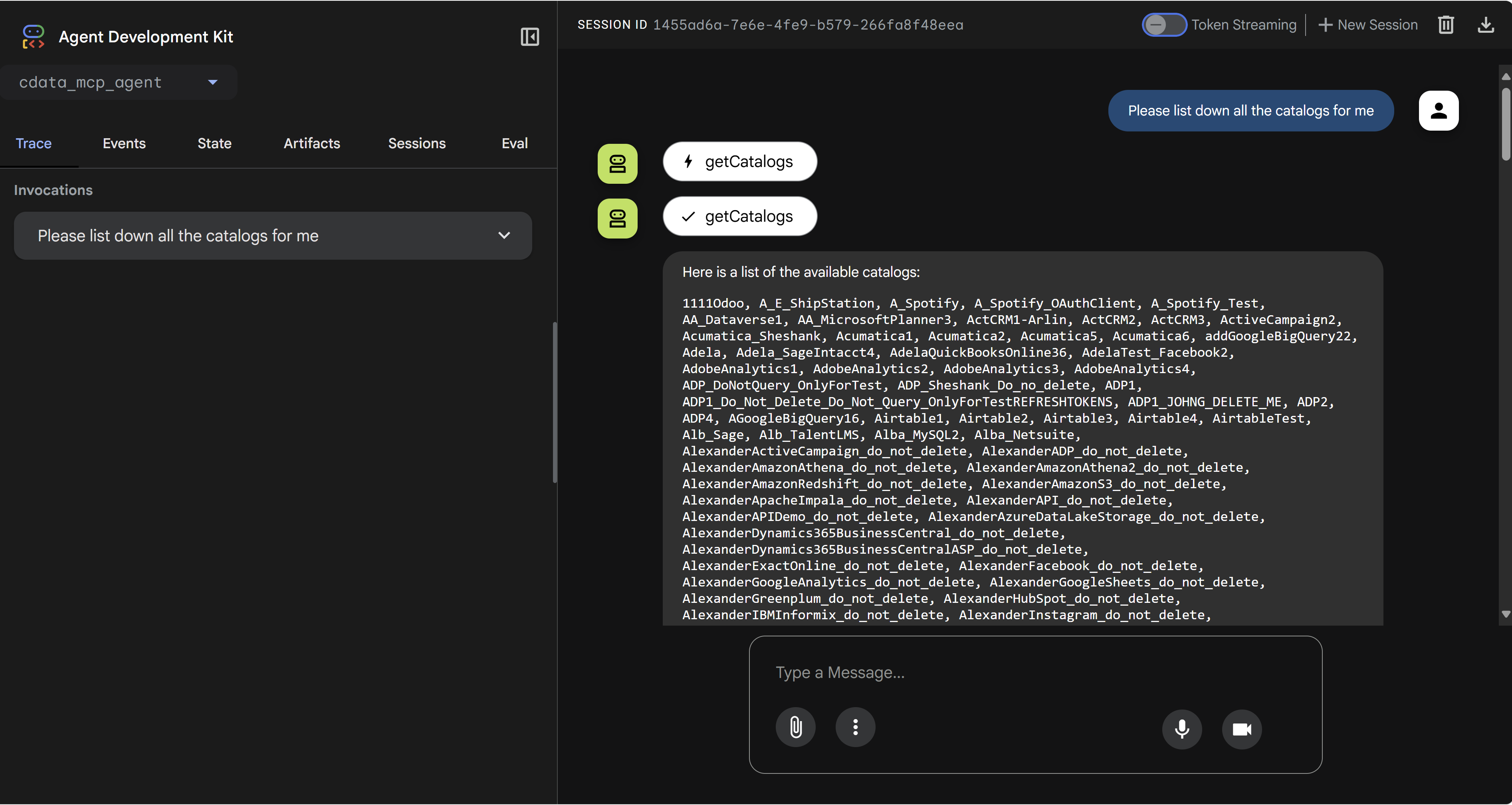Enable the Token Streaming toggle

click(1164, 25)
